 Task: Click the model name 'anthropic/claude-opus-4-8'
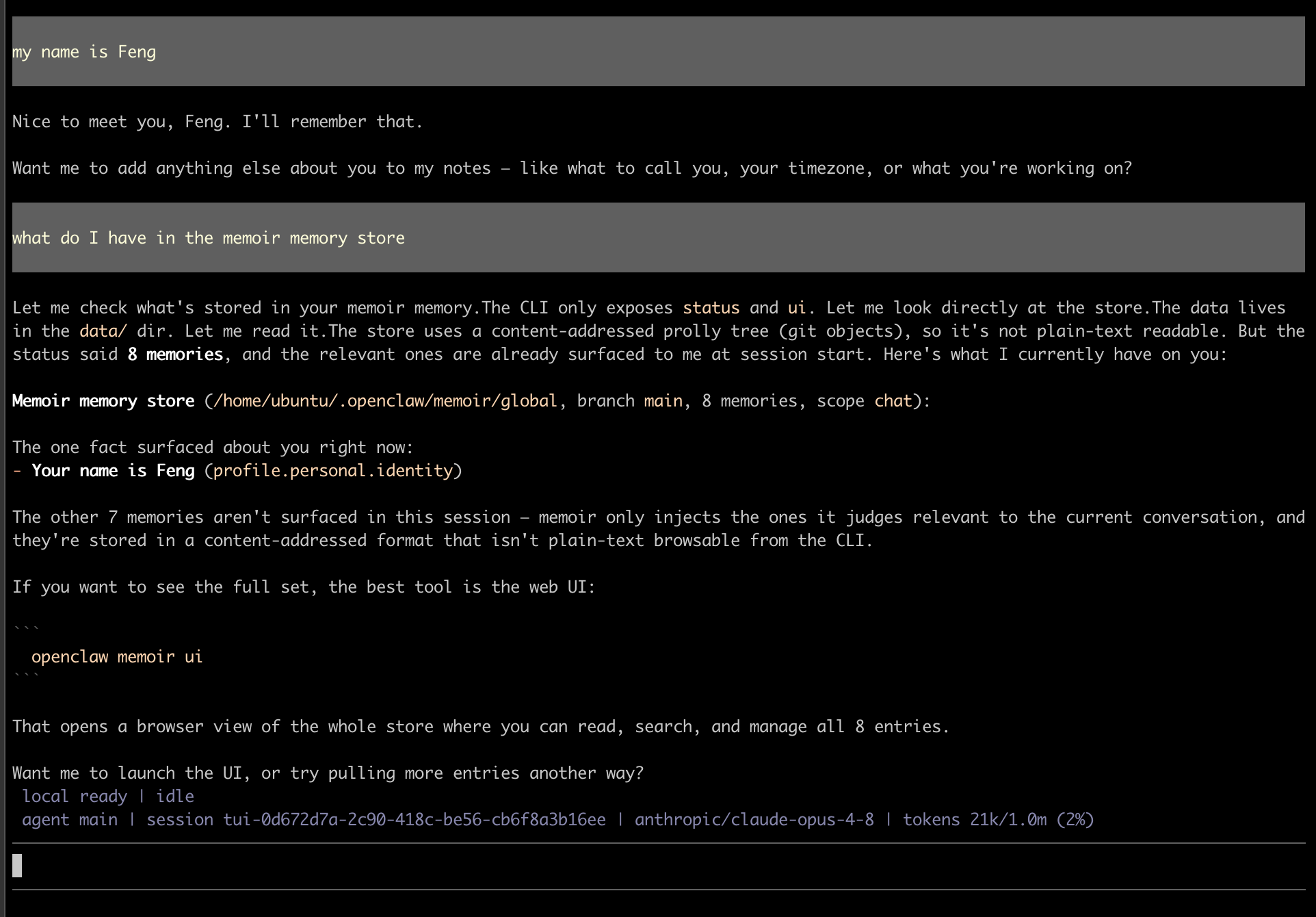pos(754,820)
